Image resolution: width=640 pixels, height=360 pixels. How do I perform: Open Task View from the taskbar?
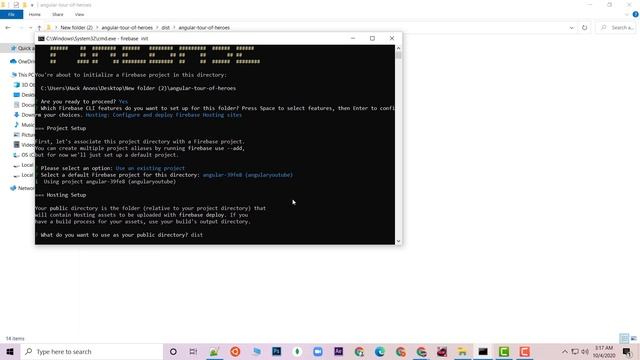pos(193,351)
